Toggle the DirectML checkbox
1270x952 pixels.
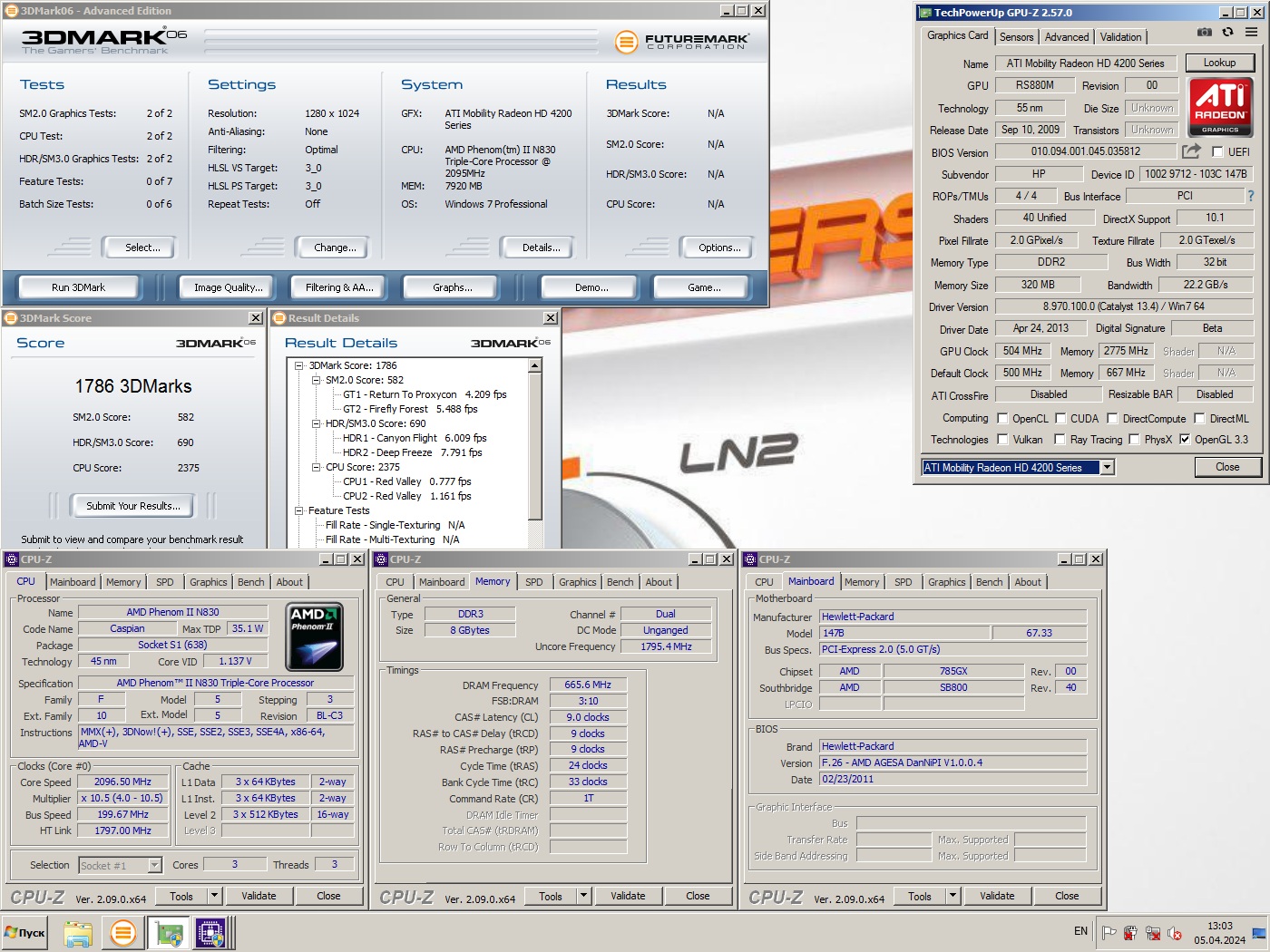(x=1199, y=419)
